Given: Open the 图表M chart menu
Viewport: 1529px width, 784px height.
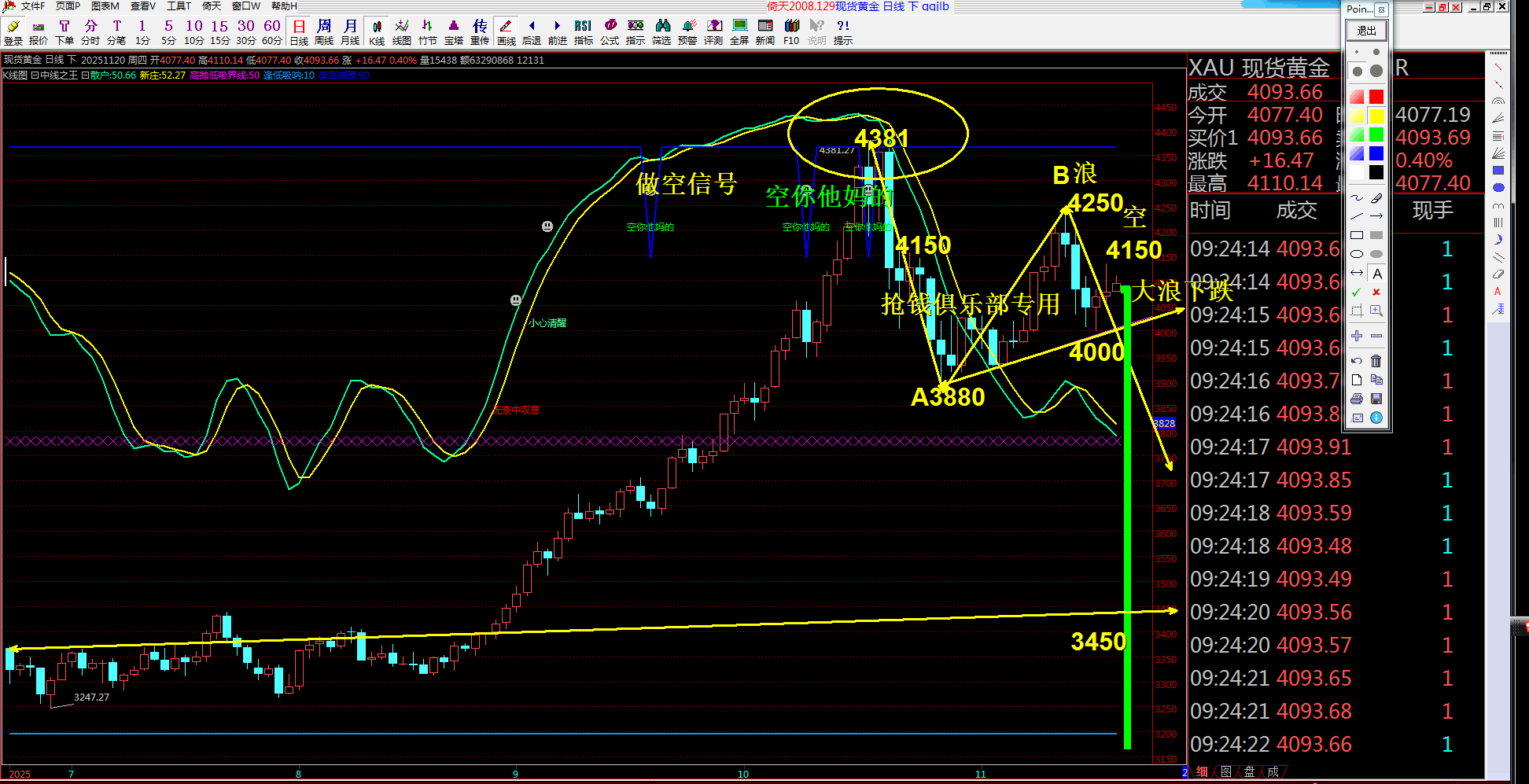Looking at the screenshot, I should 105,6.
